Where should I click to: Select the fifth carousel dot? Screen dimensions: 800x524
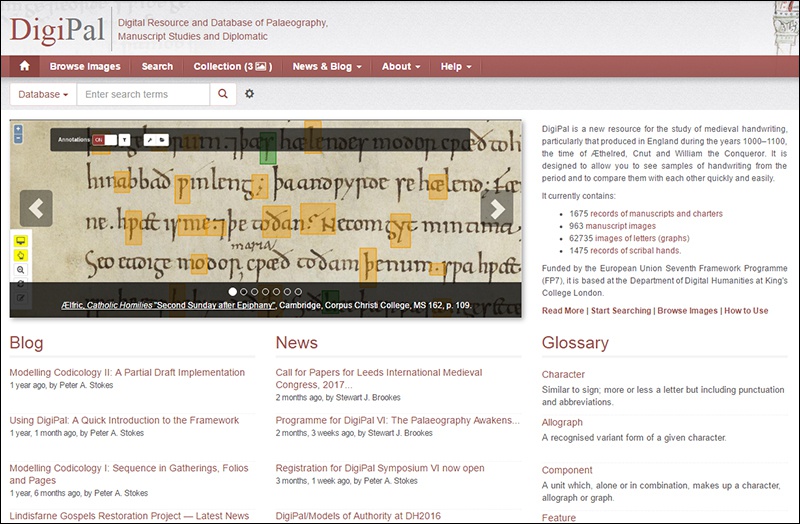coord(276,292)
